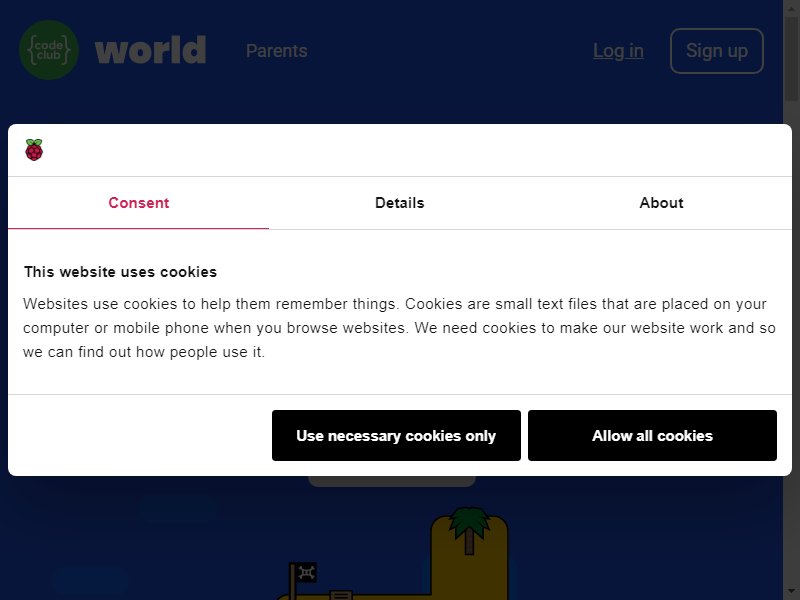Open the About tab
Screen dimensions: 800x600
(x=661, y=203)
